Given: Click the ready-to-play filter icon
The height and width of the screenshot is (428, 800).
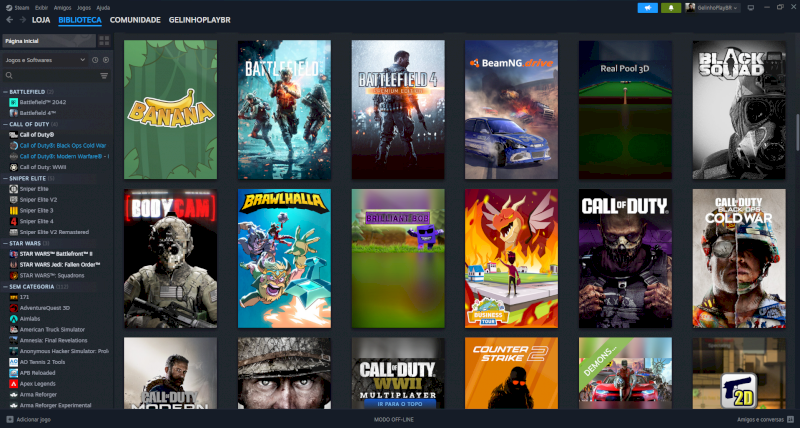Looking at the screenshot, I should tap(106, 60).
